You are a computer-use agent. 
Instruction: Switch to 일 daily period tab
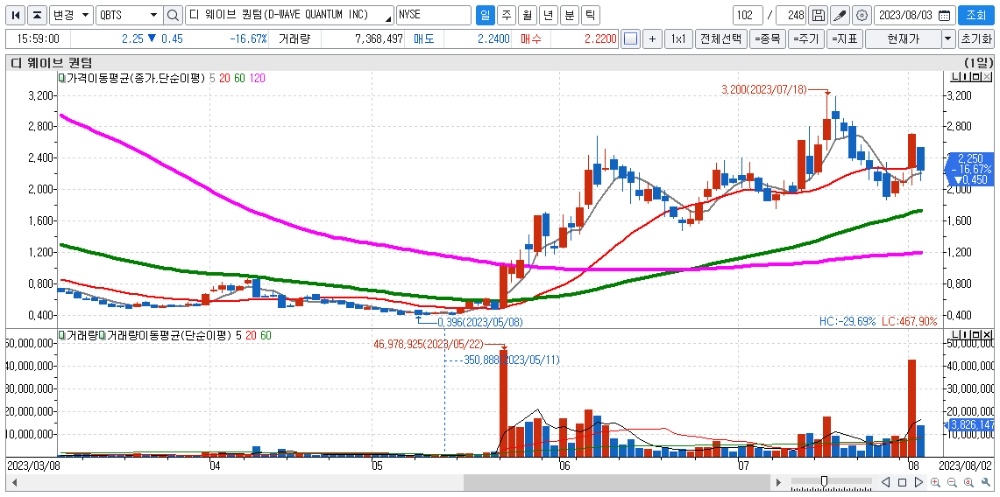point(485,15)
